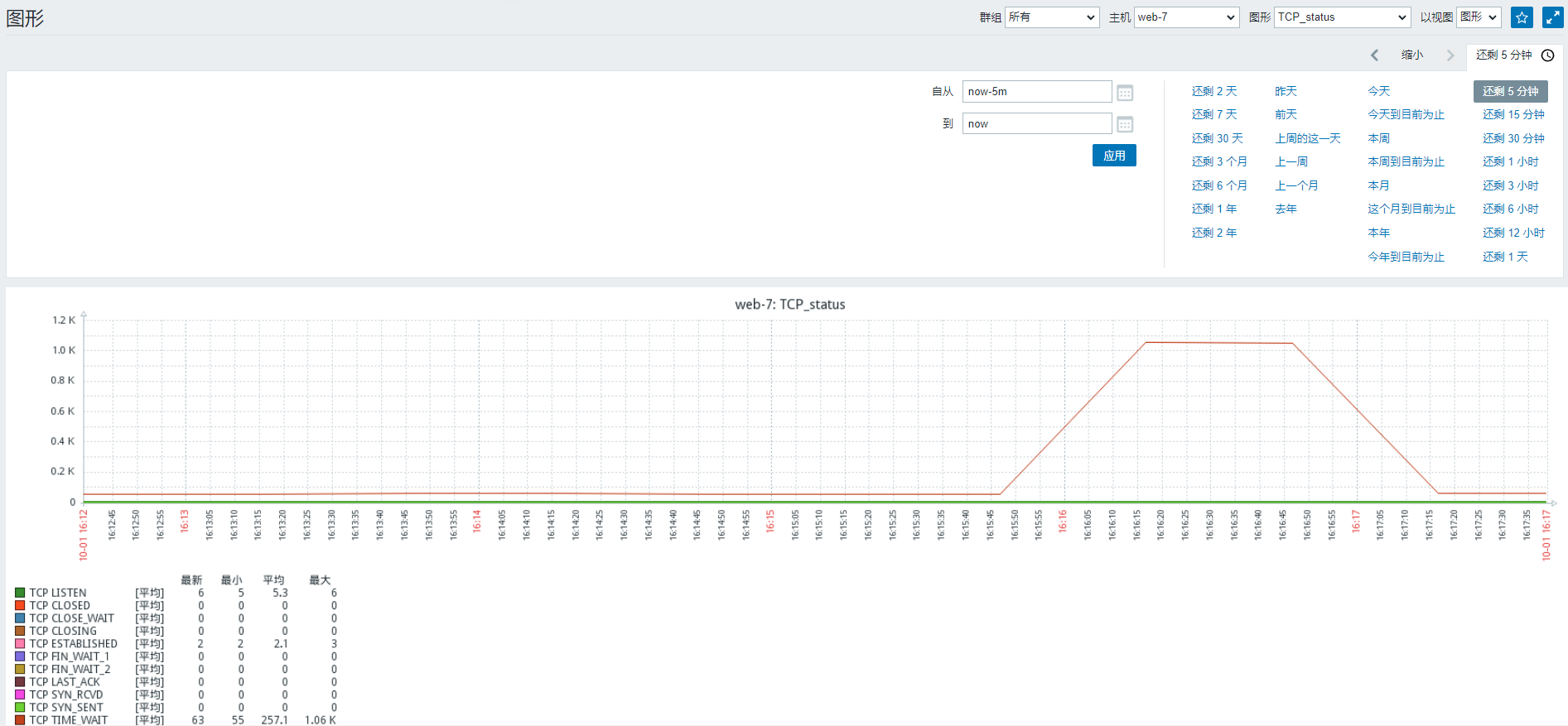
Task: Select 上周的这一天 time range
Action: [x=1308, y=138]
